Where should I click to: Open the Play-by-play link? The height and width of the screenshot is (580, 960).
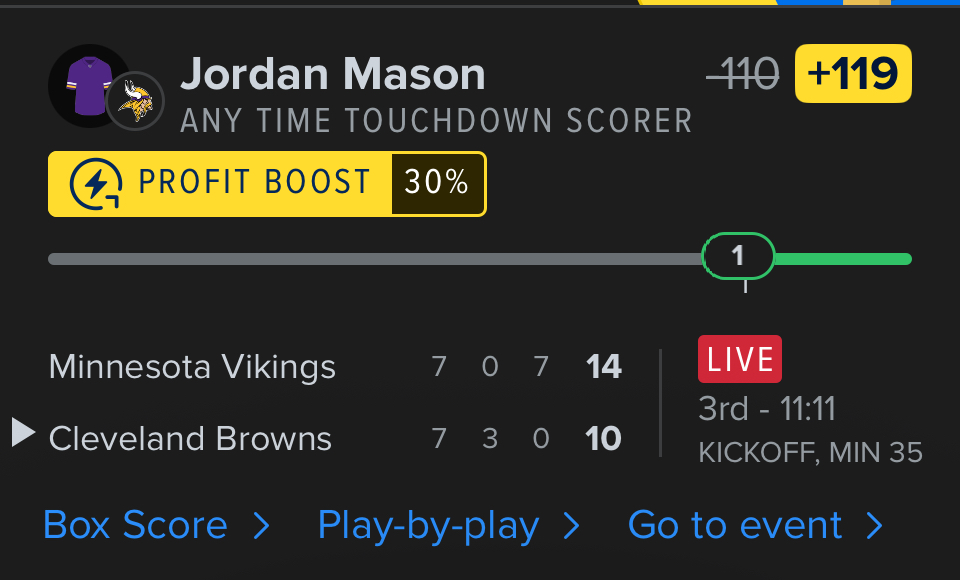(x=428, y=526)
